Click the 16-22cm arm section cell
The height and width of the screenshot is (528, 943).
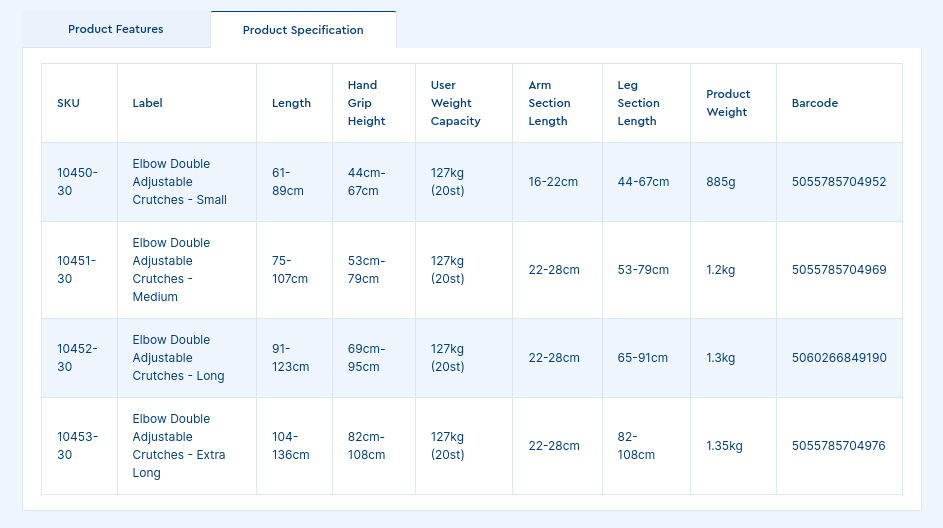(553, 182)
